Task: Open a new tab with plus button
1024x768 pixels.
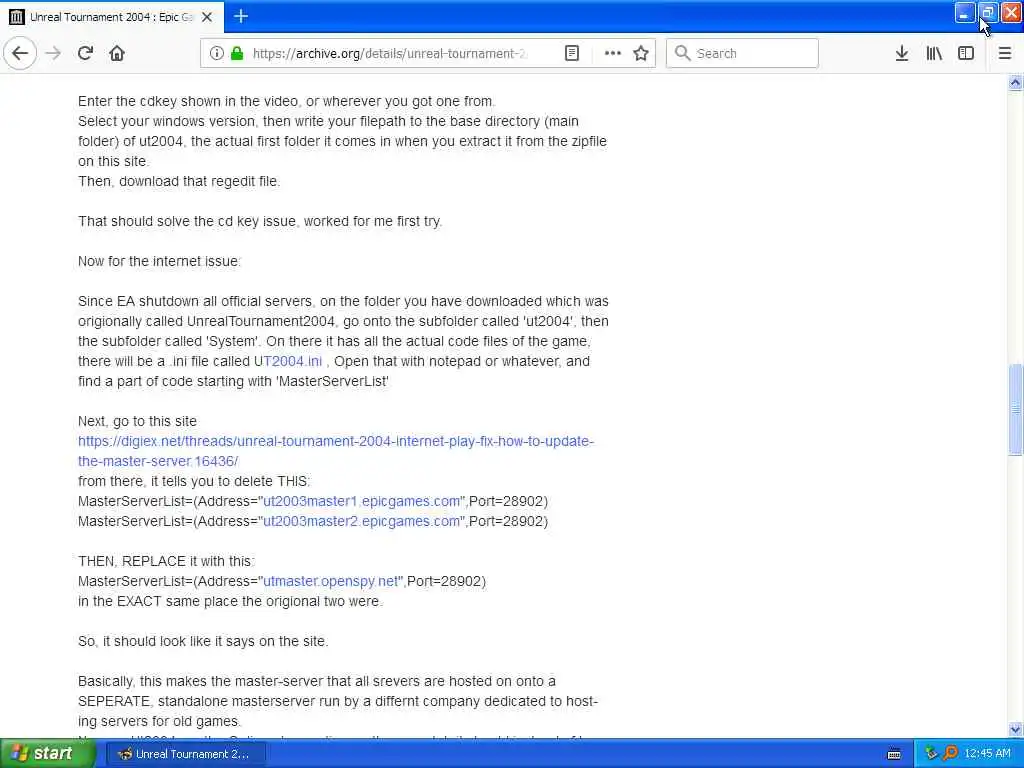Action: [x=241, y=16]
